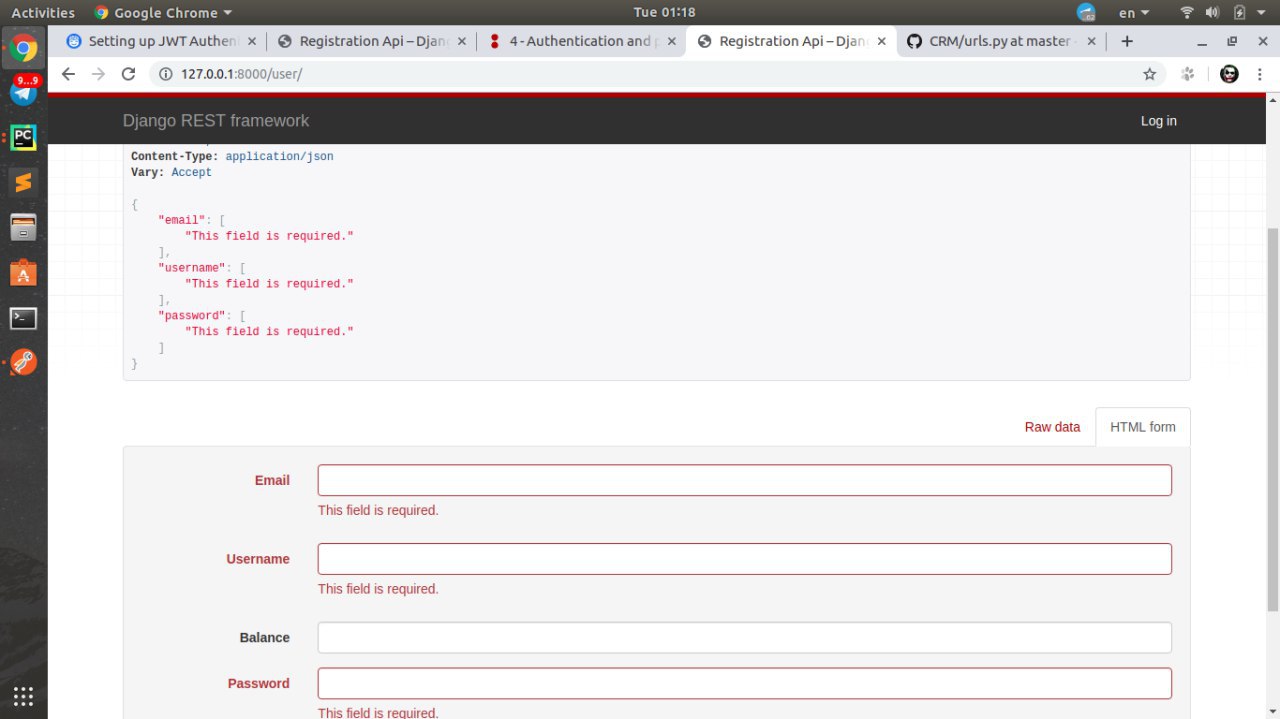This screenshot has width=1280, height=719.
Task: Click the 'application/json' content type text
Action: click(280, 157)
